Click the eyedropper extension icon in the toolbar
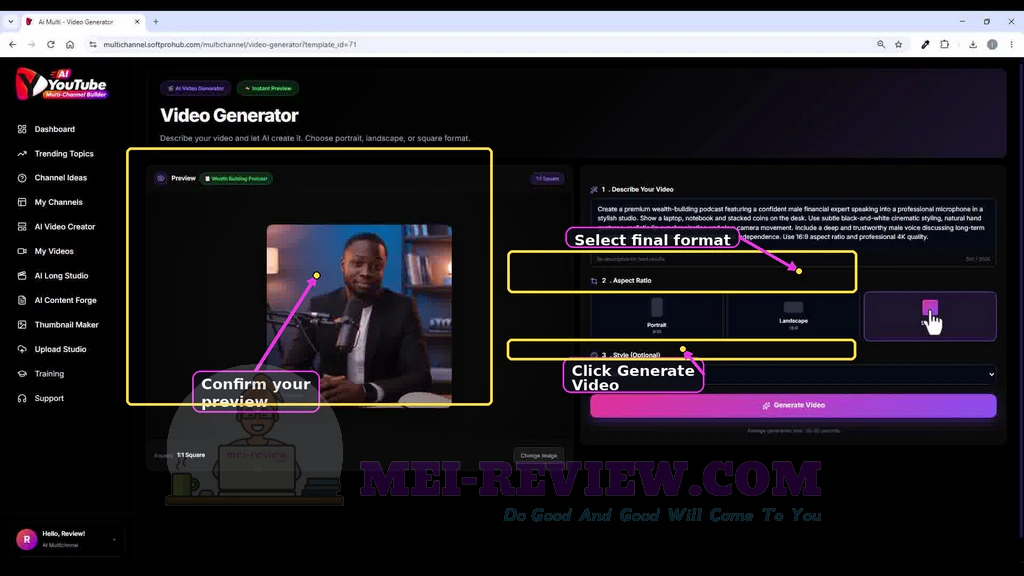 pos(925,44)
